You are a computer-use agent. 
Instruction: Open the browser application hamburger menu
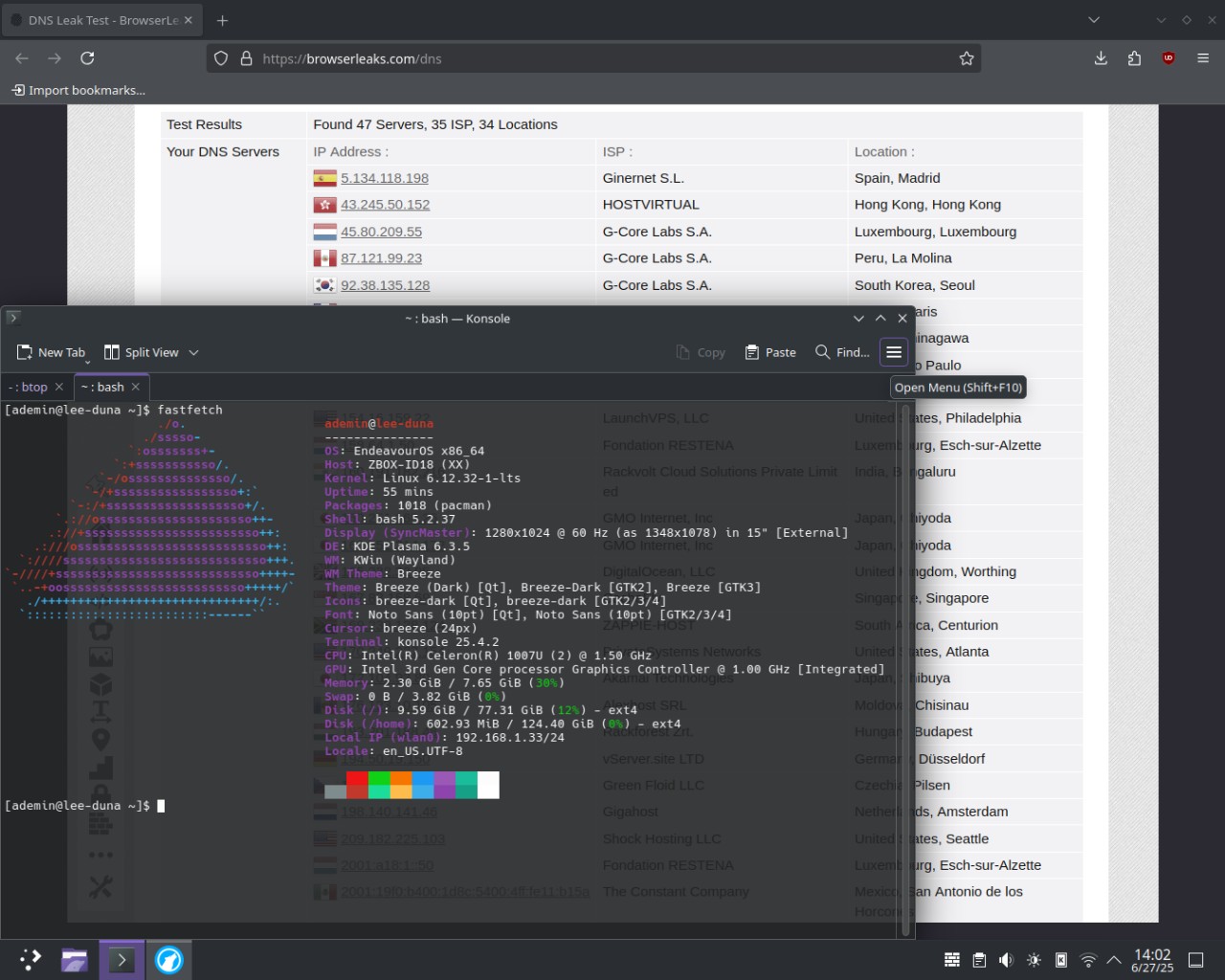pos(1203,58)
